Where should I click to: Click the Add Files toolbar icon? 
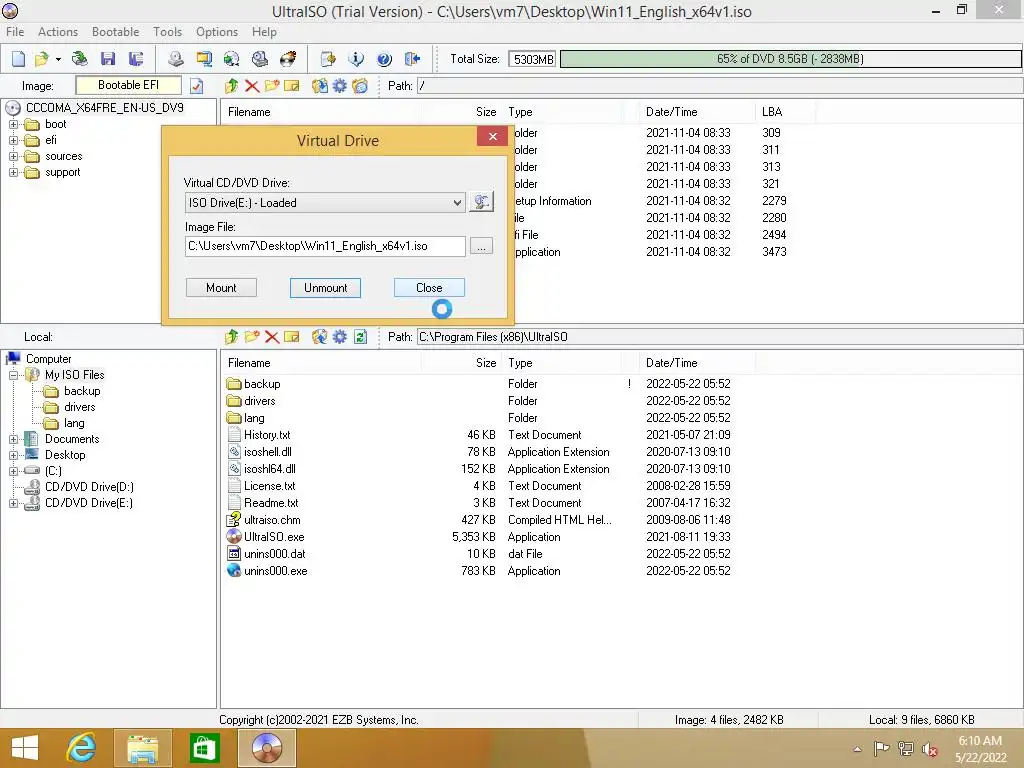click(x=328, y=59)
